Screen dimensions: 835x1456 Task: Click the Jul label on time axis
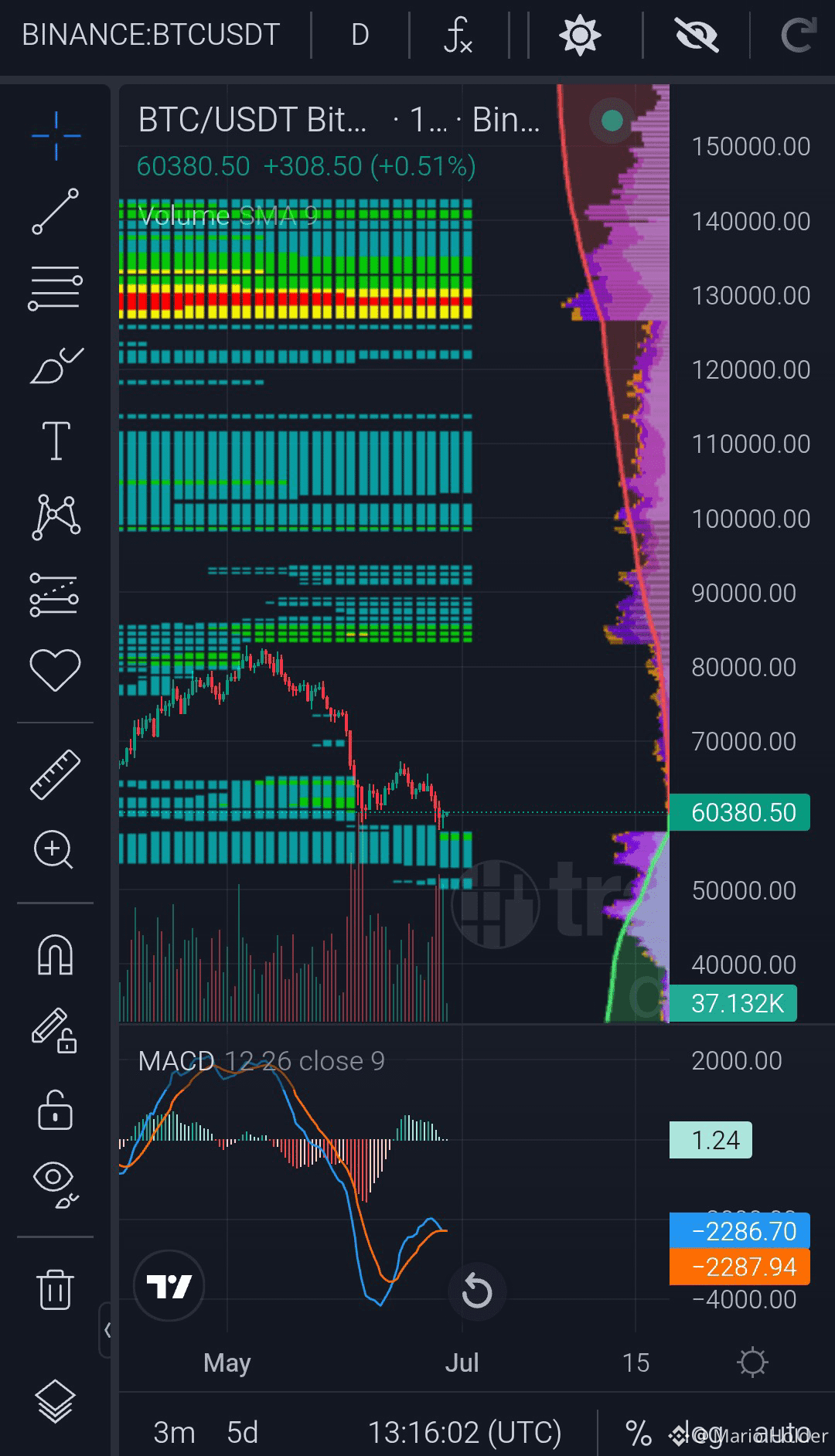[462, 1362]
